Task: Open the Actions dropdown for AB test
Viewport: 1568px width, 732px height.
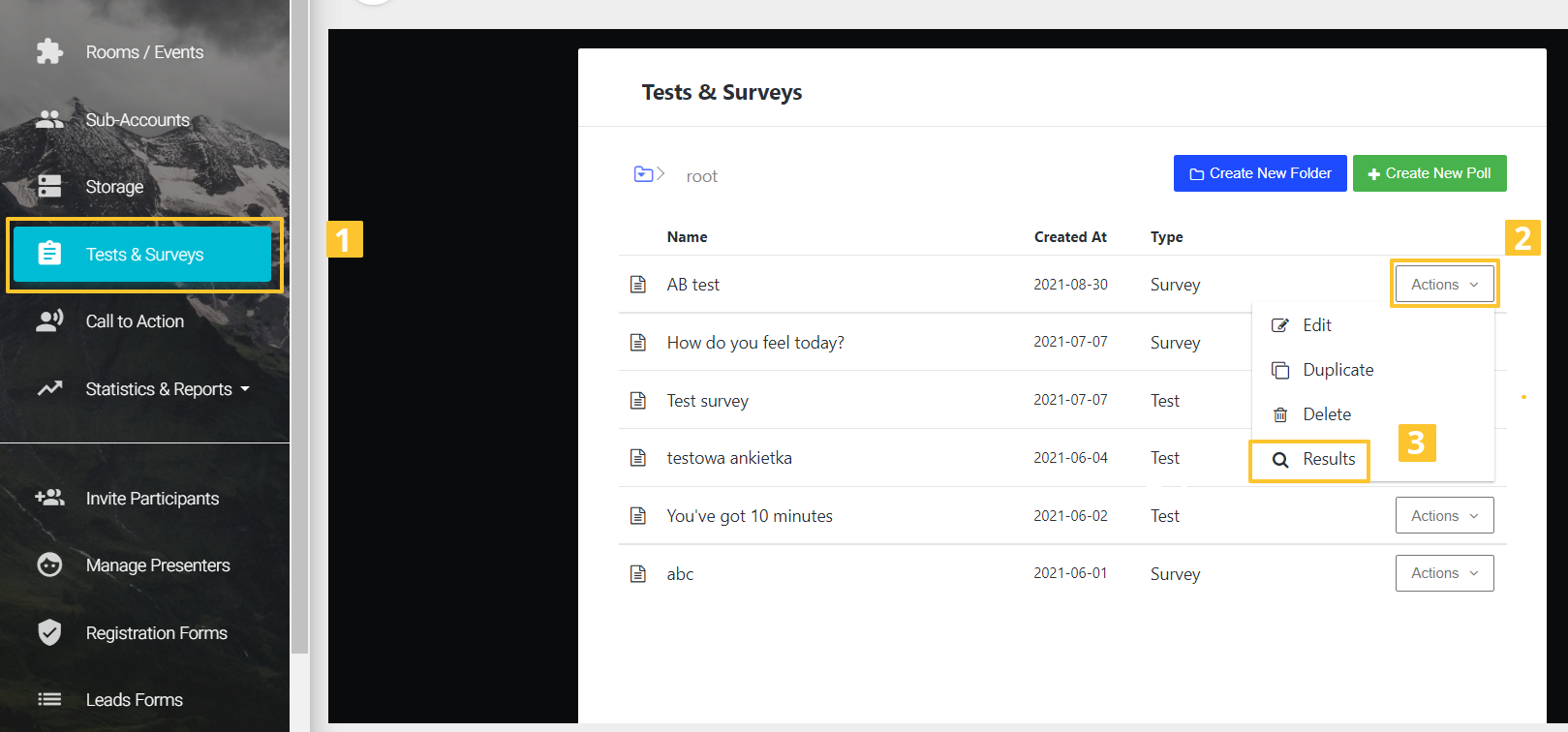Action: 1444,284
